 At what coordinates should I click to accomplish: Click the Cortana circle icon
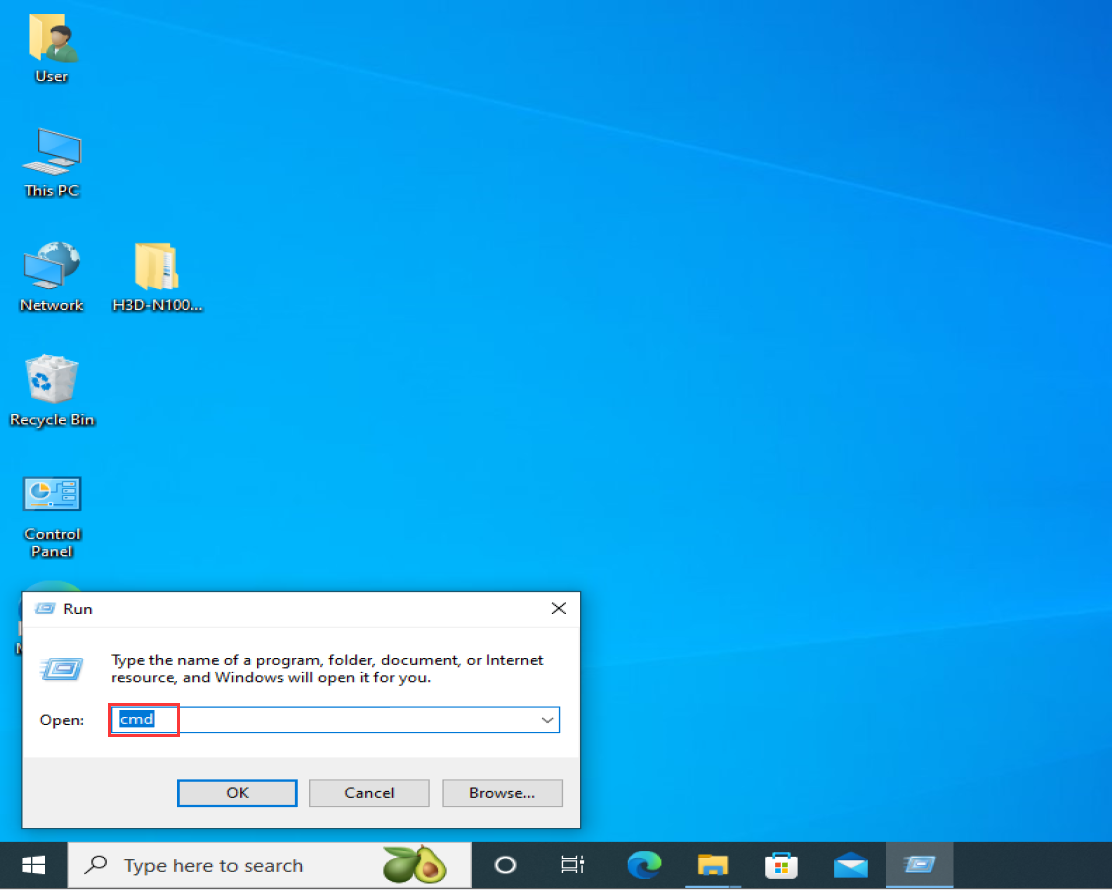coord(505,865)
